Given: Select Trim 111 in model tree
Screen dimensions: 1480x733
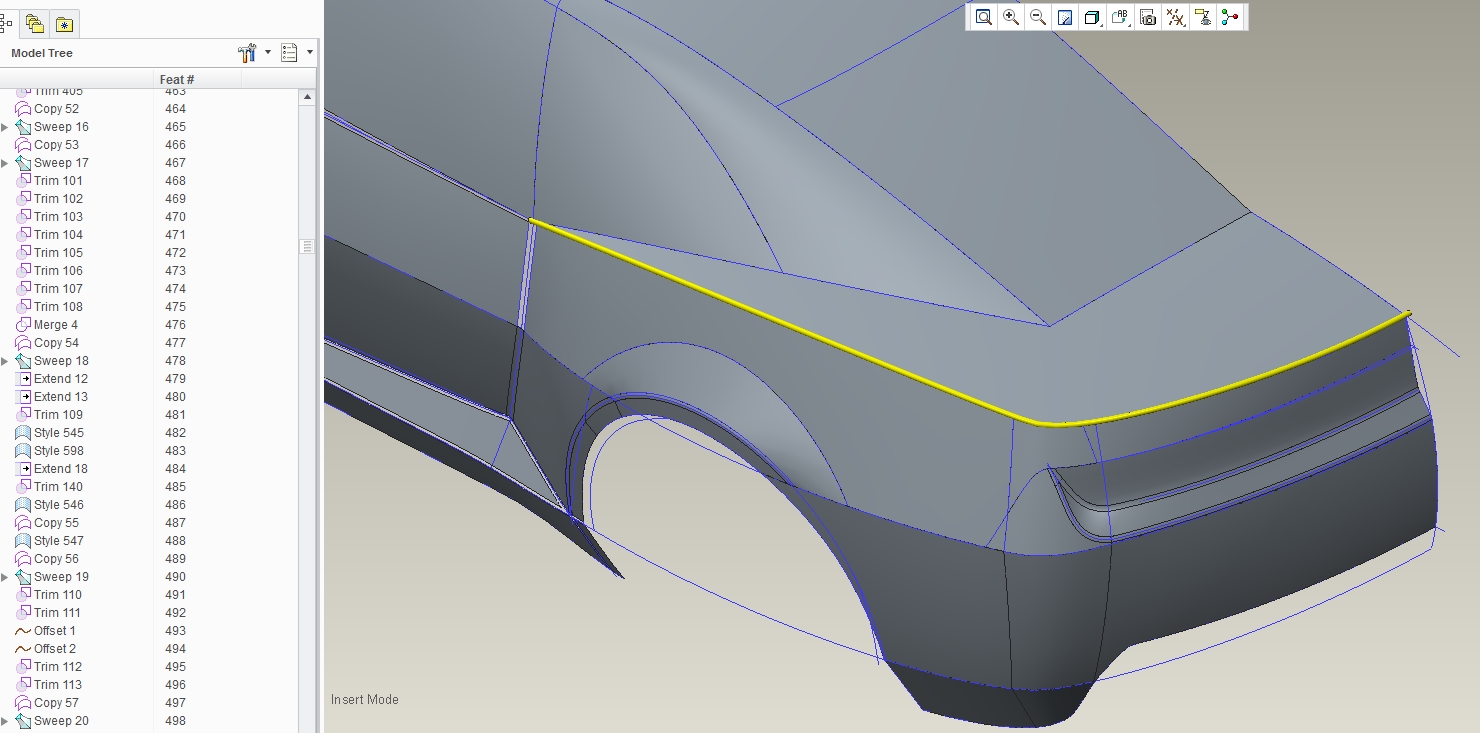Looking at the screenshot, I should point(58,613).
